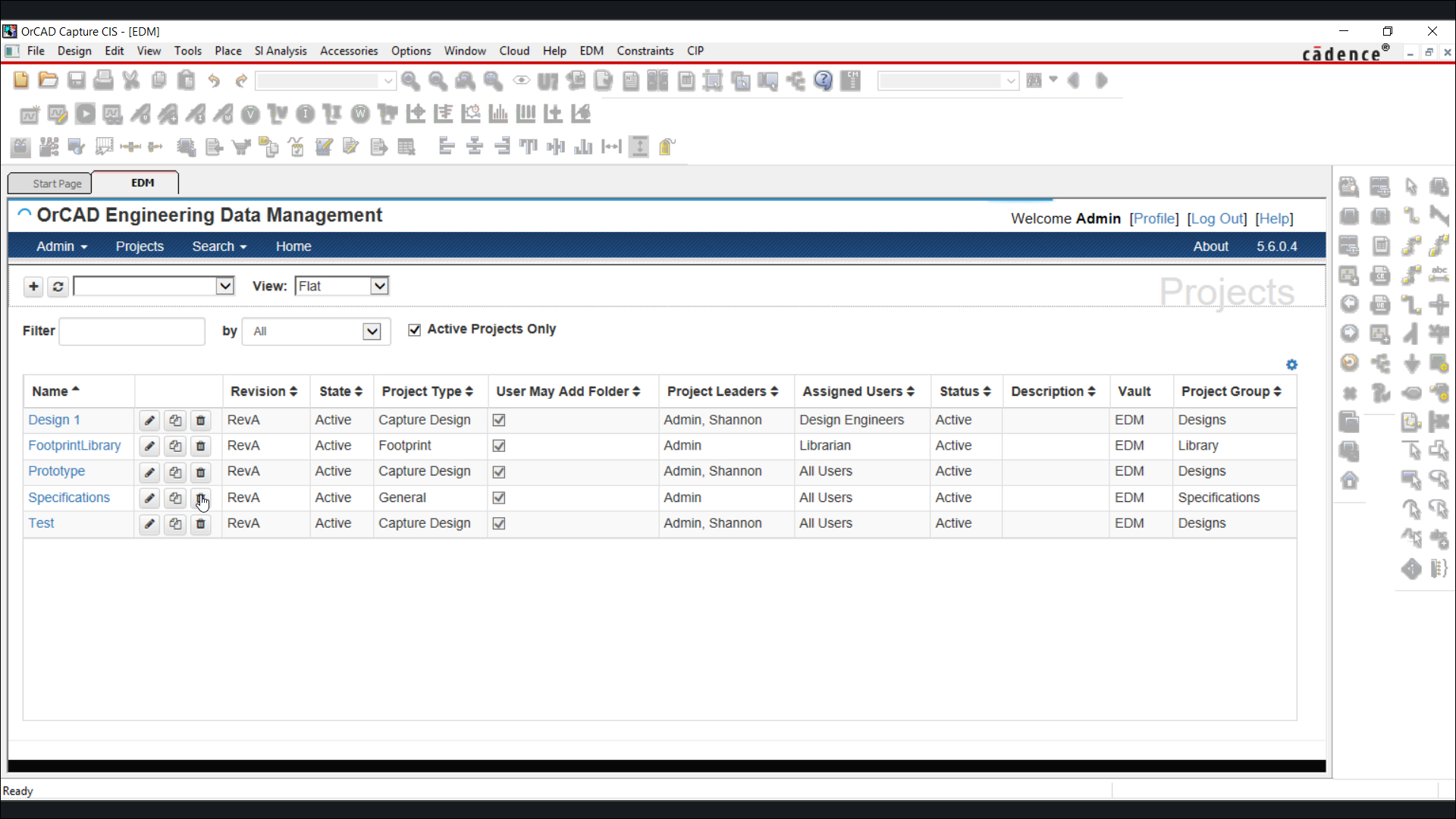Edit the Specifications project with pencil icon
The height and width of the screenshot is (819, 1456).
pos(149,498)
